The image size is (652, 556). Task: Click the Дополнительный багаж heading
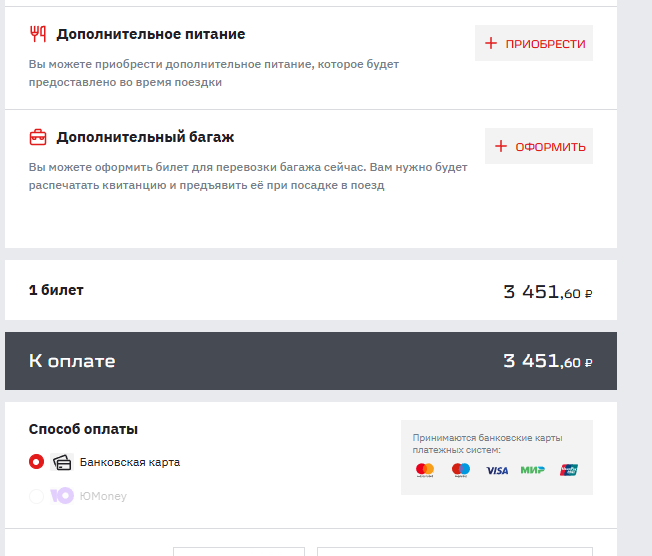pyautogui.click(x=145, y=137)
